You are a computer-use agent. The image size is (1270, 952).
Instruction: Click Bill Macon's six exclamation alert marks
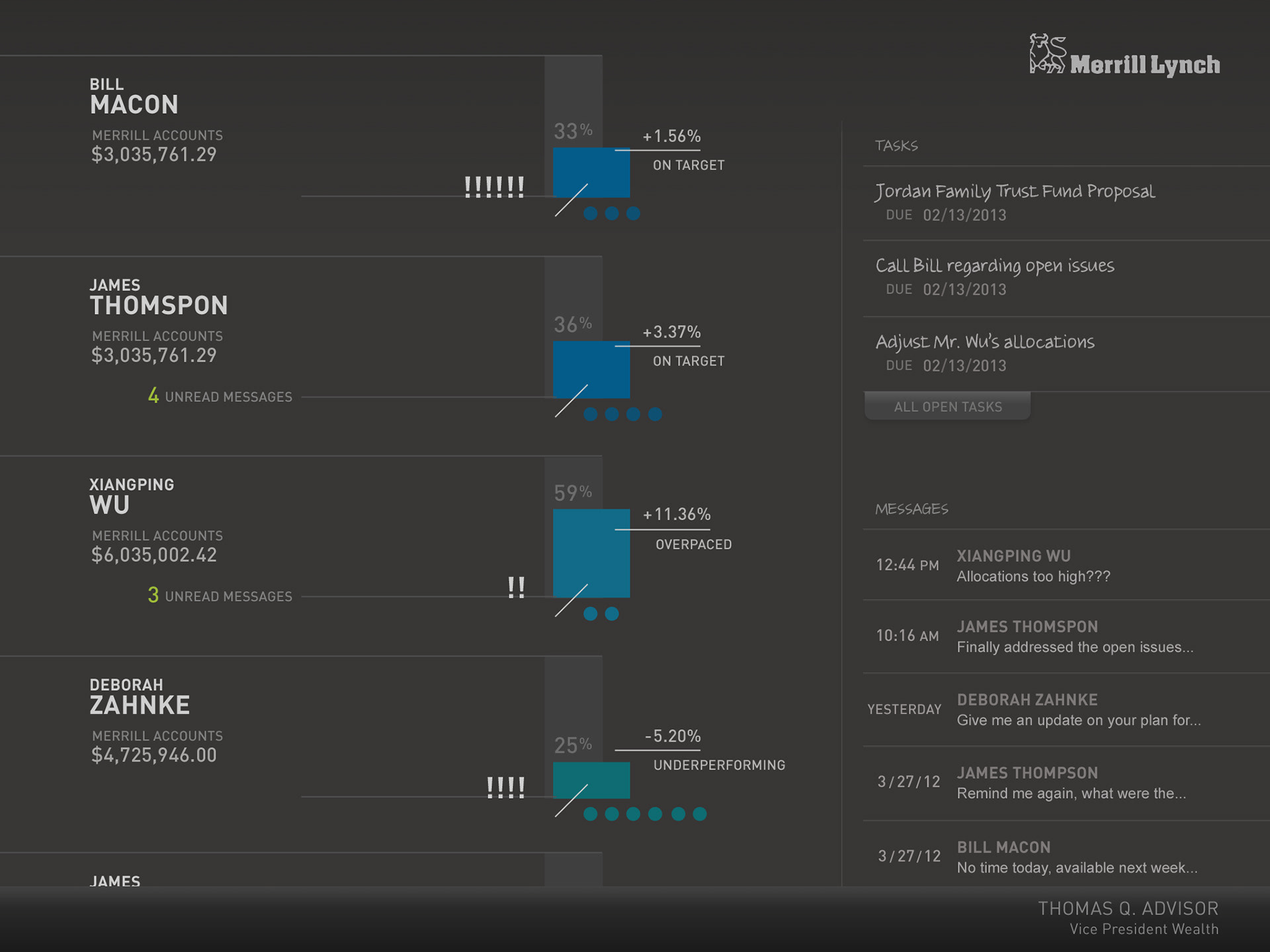coord(494,187)
